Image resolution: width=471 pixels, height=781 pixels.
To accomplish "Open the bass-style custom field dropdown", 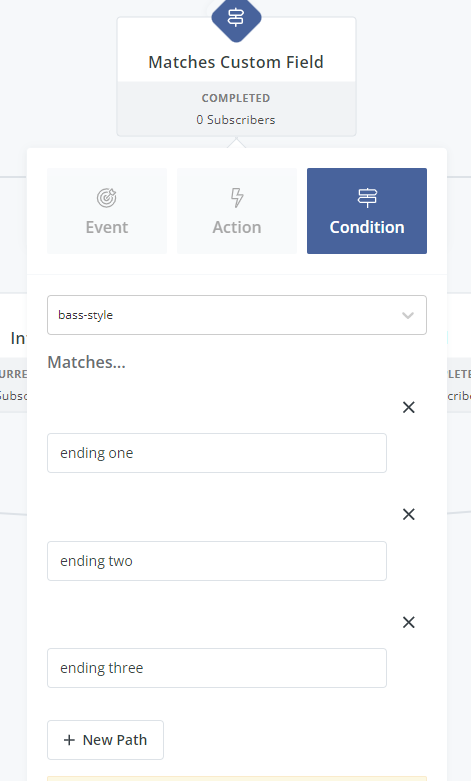I will (237, 315).
